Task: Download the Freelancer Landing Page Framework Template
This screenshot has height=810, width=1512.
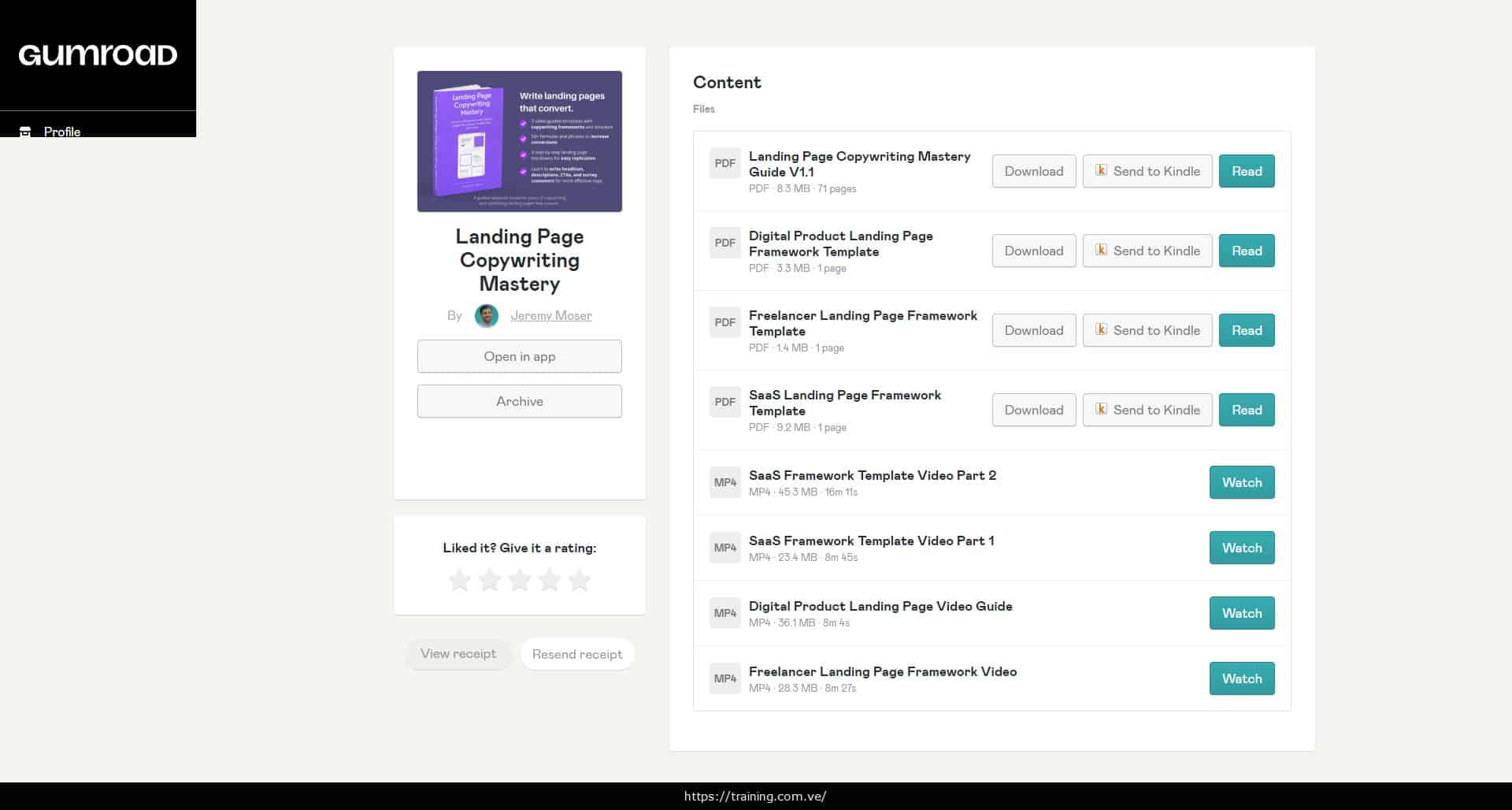Action: click(x=1034, y=330)
